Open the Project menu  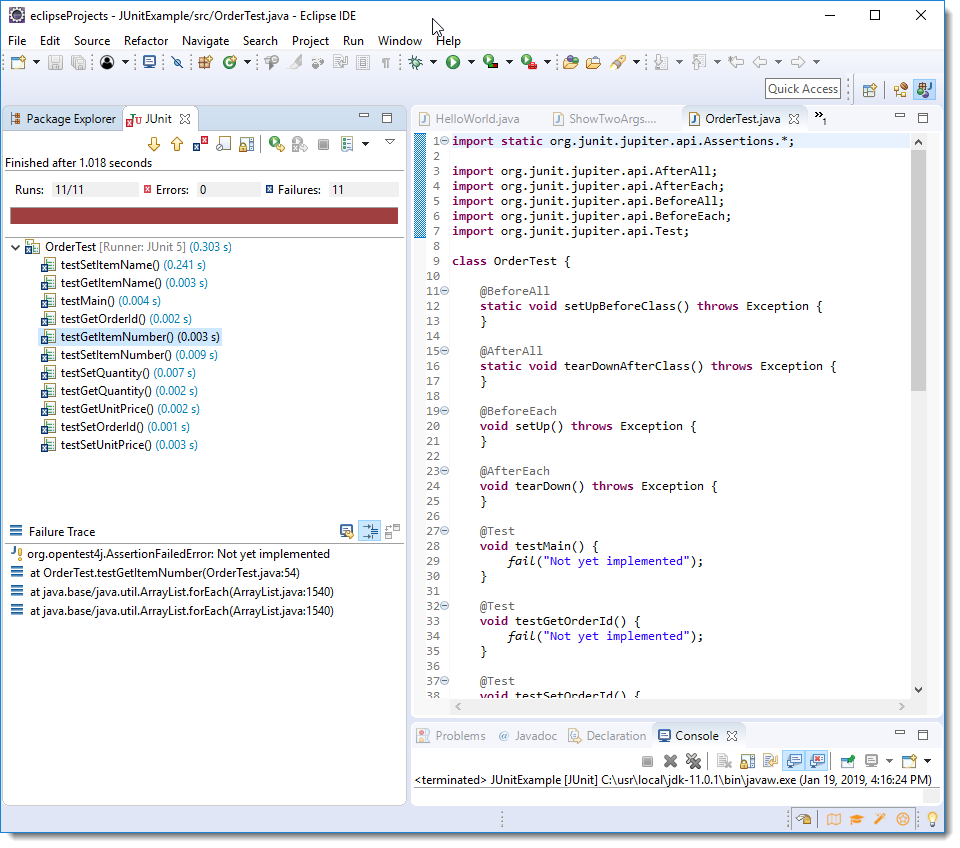pyautogui.click(x=310, y=40)
